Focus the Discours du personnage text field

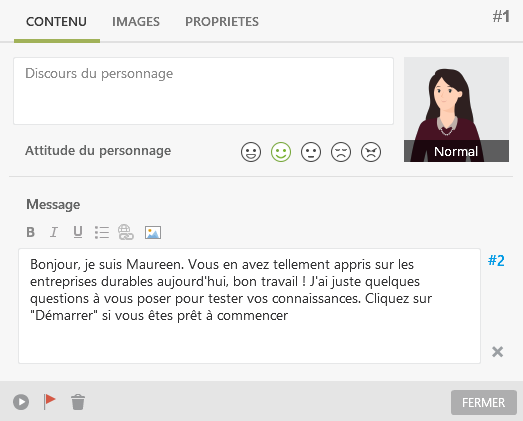coord(203,91)
